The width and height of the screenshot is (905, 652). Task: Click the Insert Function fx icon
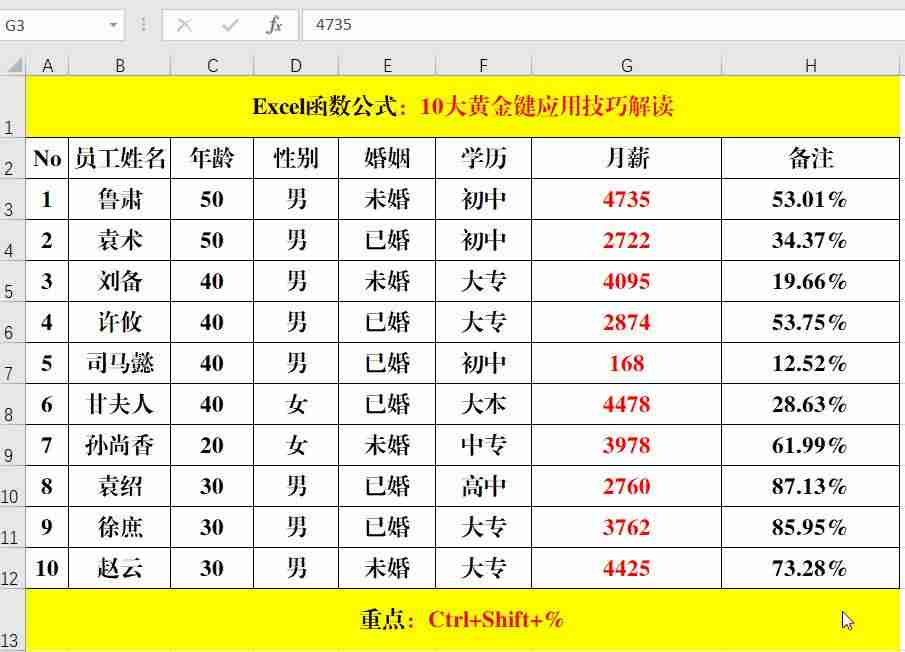click(274, 25)
